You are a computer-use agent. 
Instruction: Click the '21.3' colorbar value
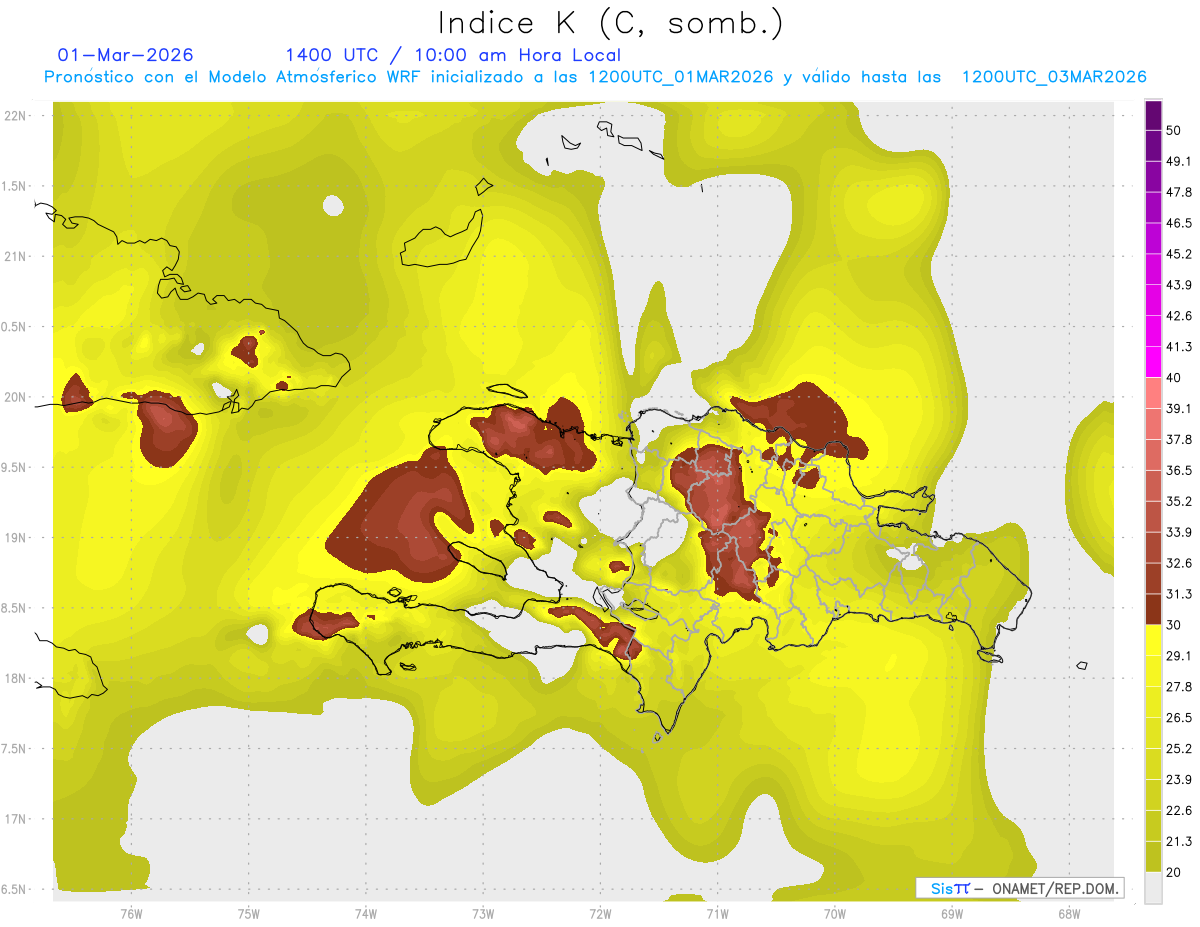1179,841
